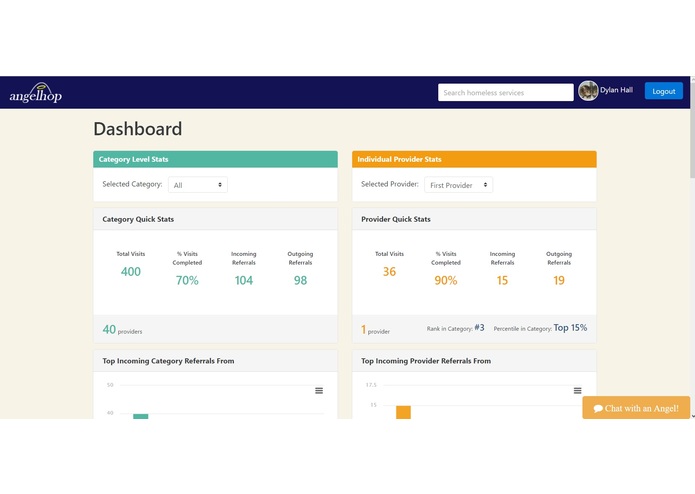Click the provider Total Visits value 36
Screen dimensions: 695x494
389,272
